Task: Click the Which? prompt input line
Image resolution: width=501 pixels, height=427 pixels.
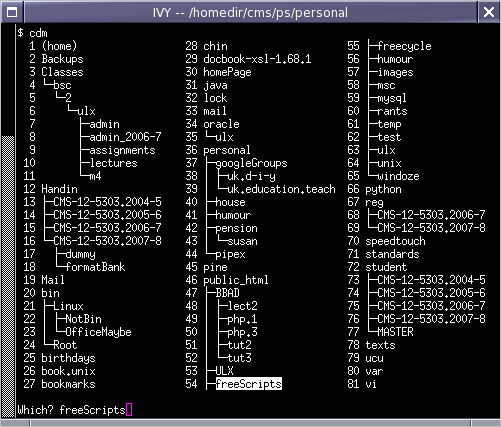Action: click(75, 410)
